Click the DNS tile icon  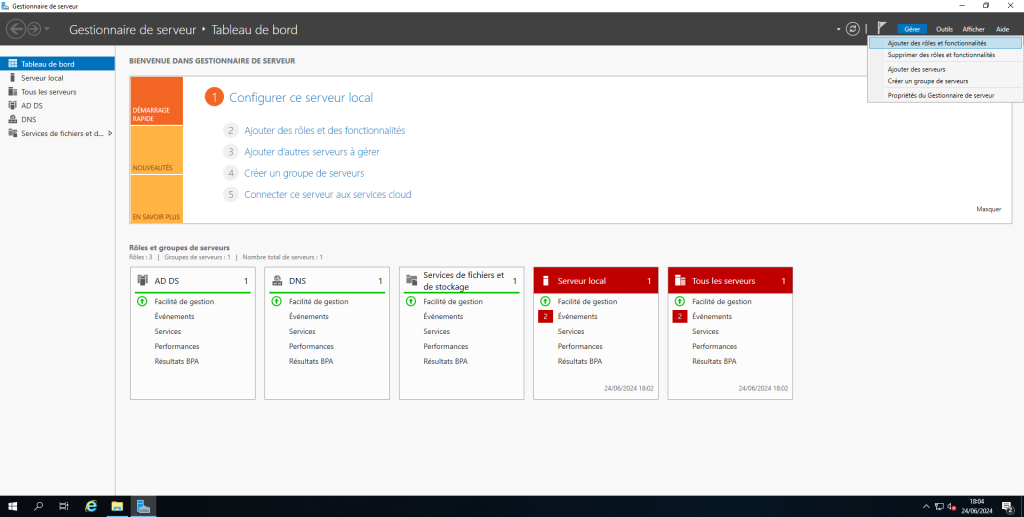(277, 281)
